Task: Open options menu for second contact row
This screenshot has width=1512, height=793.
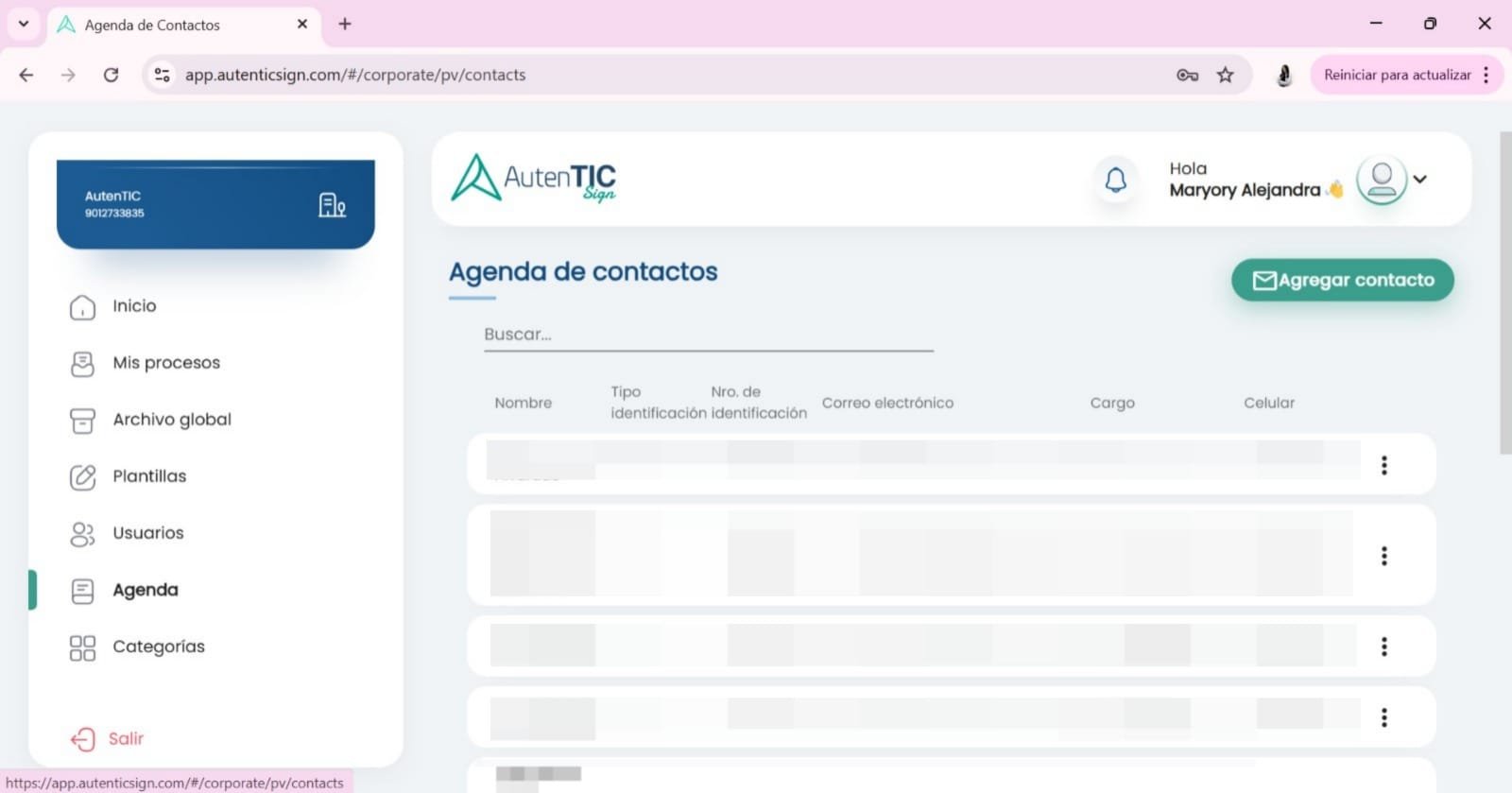Action: coord(1383,556)
